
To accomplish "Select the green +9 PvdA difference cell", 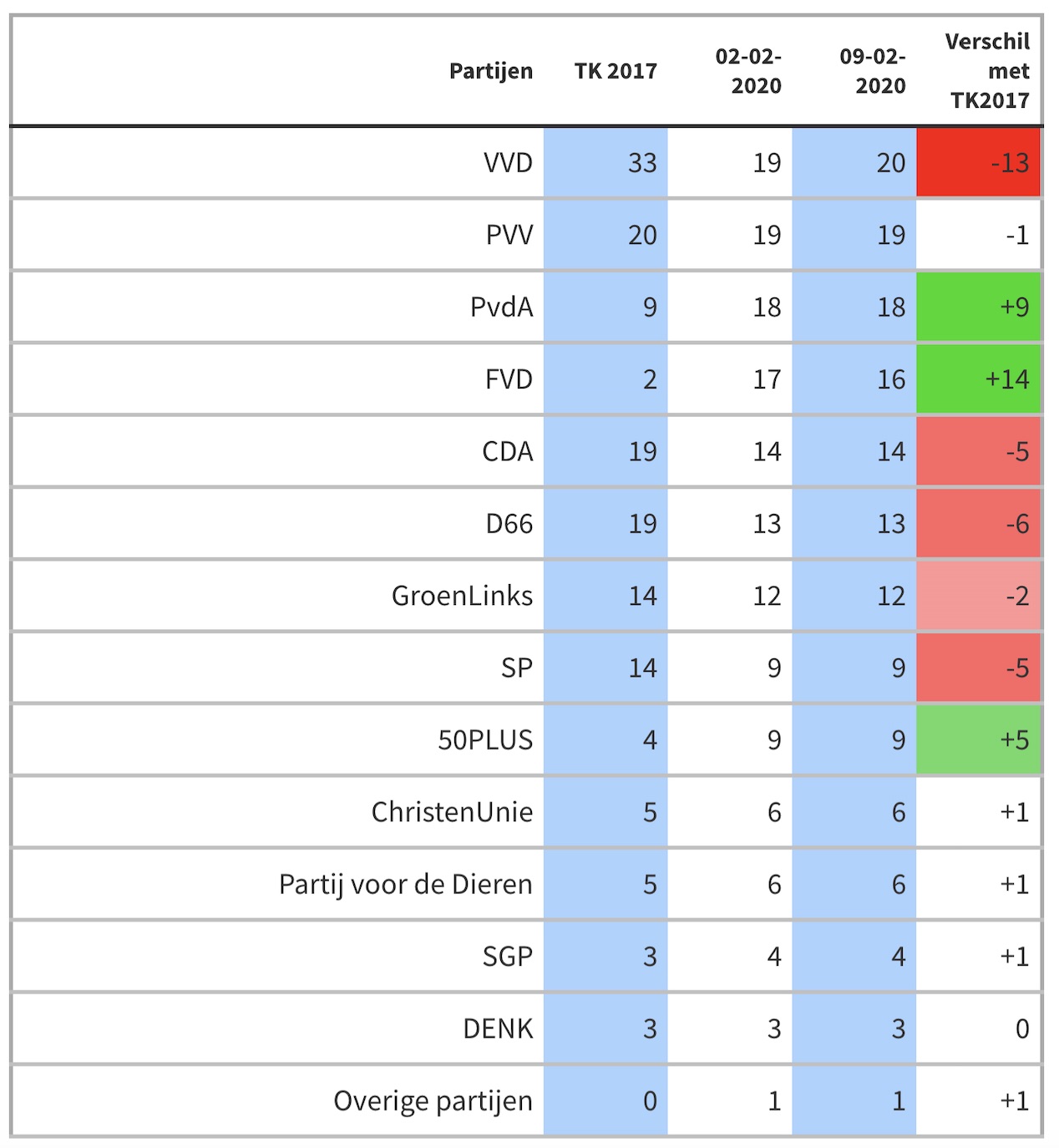I will tap(979, 307).
